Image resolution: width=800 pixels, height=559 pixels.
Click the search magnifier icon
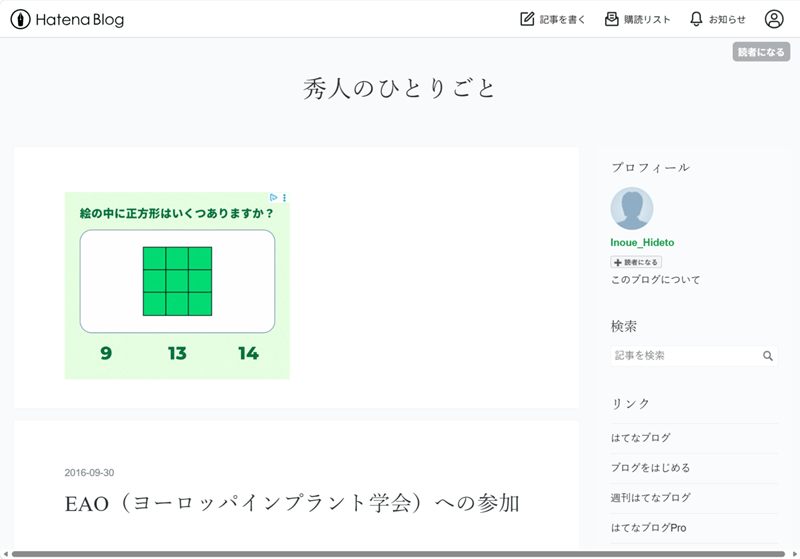pyautogui.click(x=768, y=356)
